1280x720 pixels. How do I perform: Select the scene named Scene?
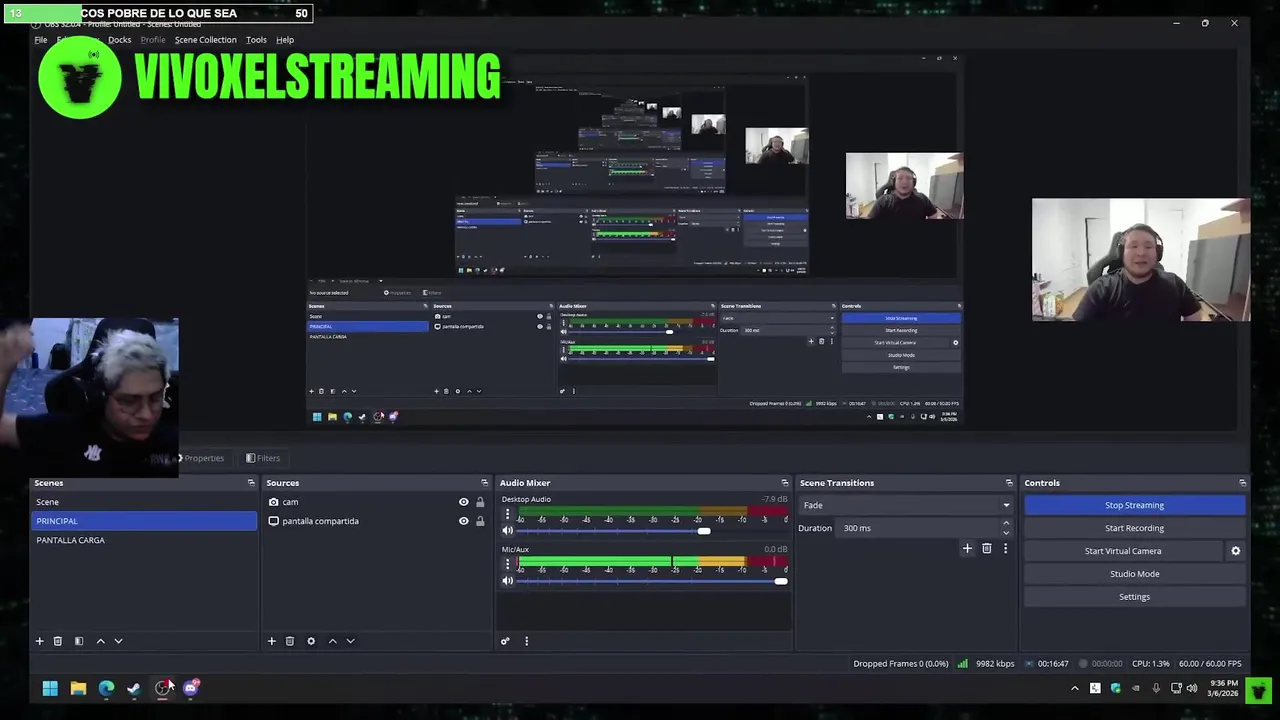[144, 502]
